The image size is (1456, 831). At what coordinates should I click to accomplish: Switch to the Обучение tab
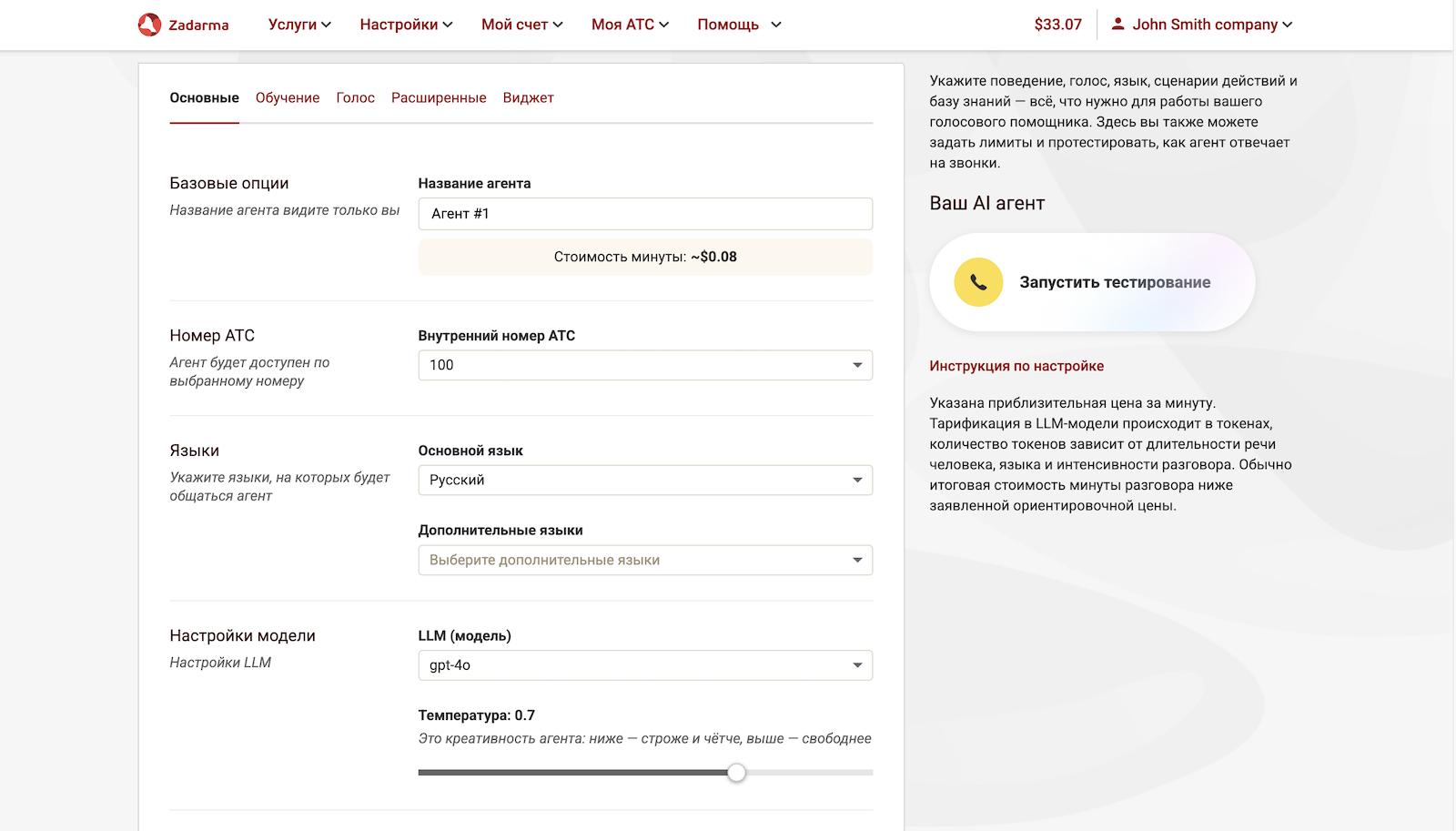pyautogui.click(x=288, y=97)
